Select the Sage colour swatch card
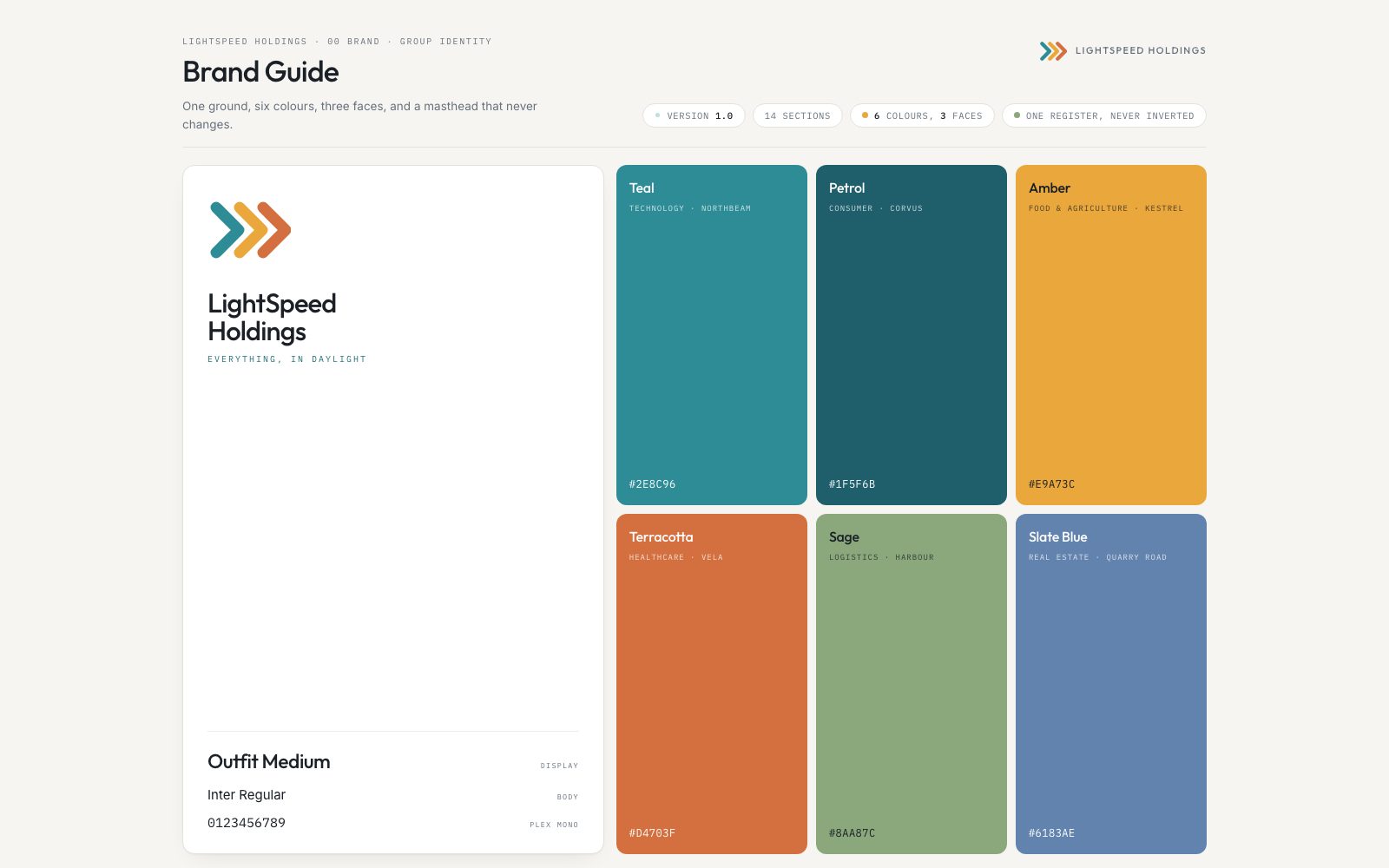The height and width of the screenshot is (868, 1389). (x=912, y=684)
